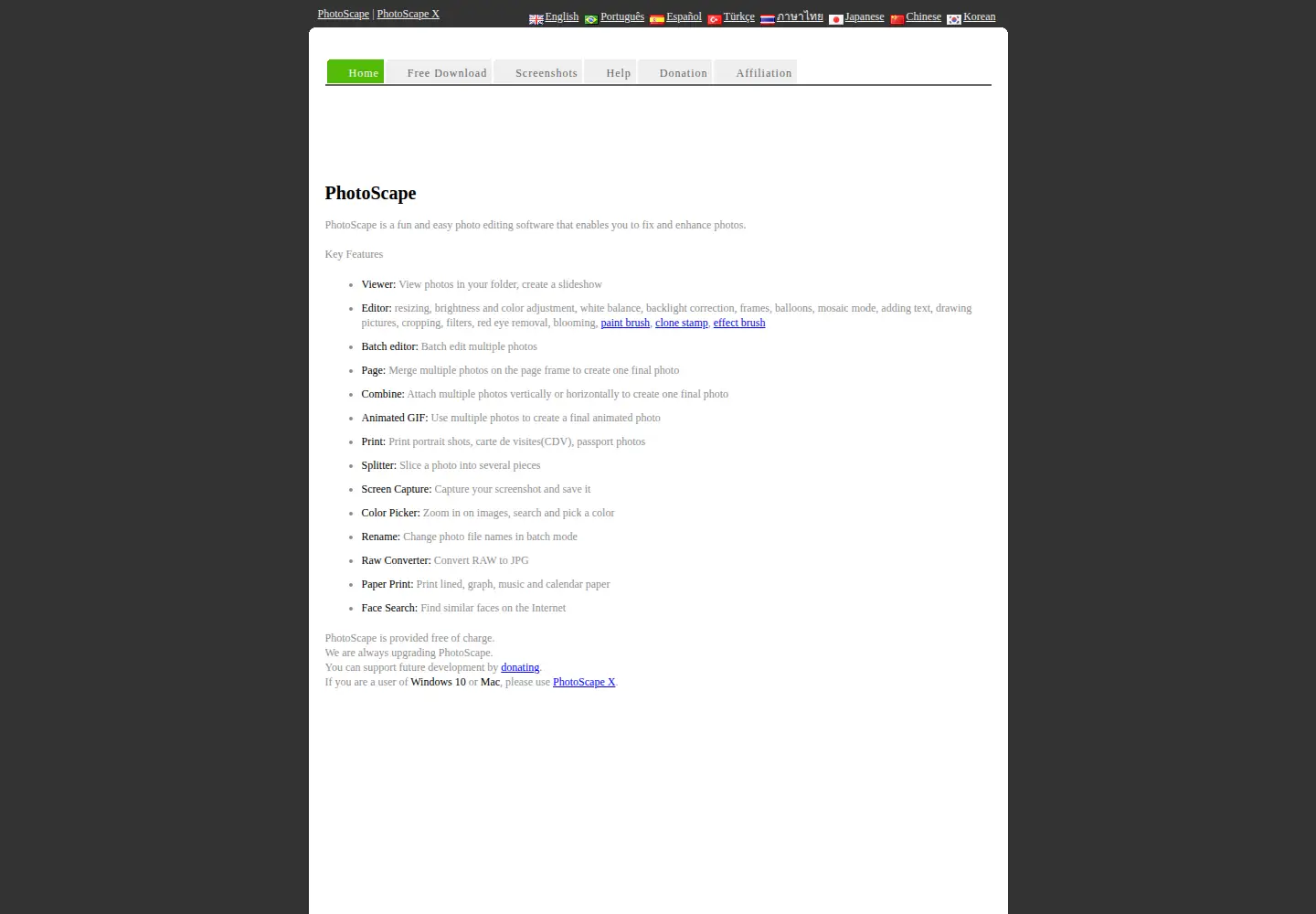The width and height of the screenshot is (1316, 914).
Task: Follow the PhotoScape X link in the last paragraph
Action: click(584, 682)
